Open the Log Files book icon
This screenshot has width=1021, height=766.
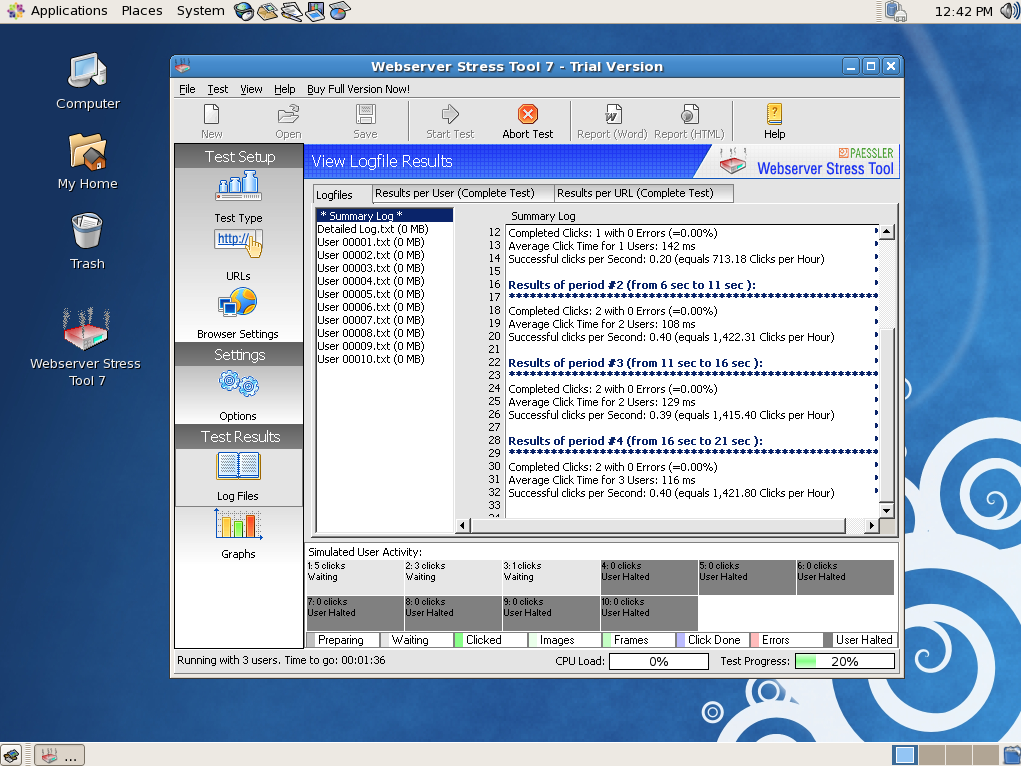pyautogui.click(x=238, y=467)
